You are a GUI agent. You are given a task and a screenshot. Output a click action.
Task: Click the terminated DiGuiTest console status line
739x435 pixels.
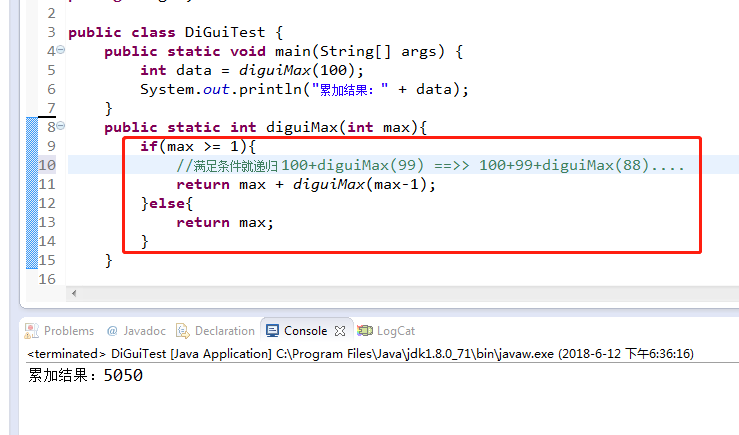[x=361, y=353]
